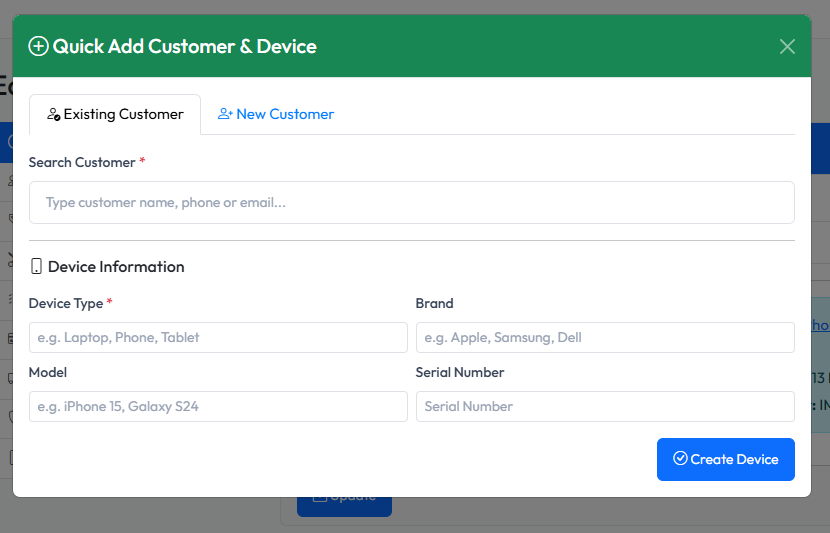Click the Search Customer field label
Viewport: 830px width, 533px height.
click(x=82, y=162)
